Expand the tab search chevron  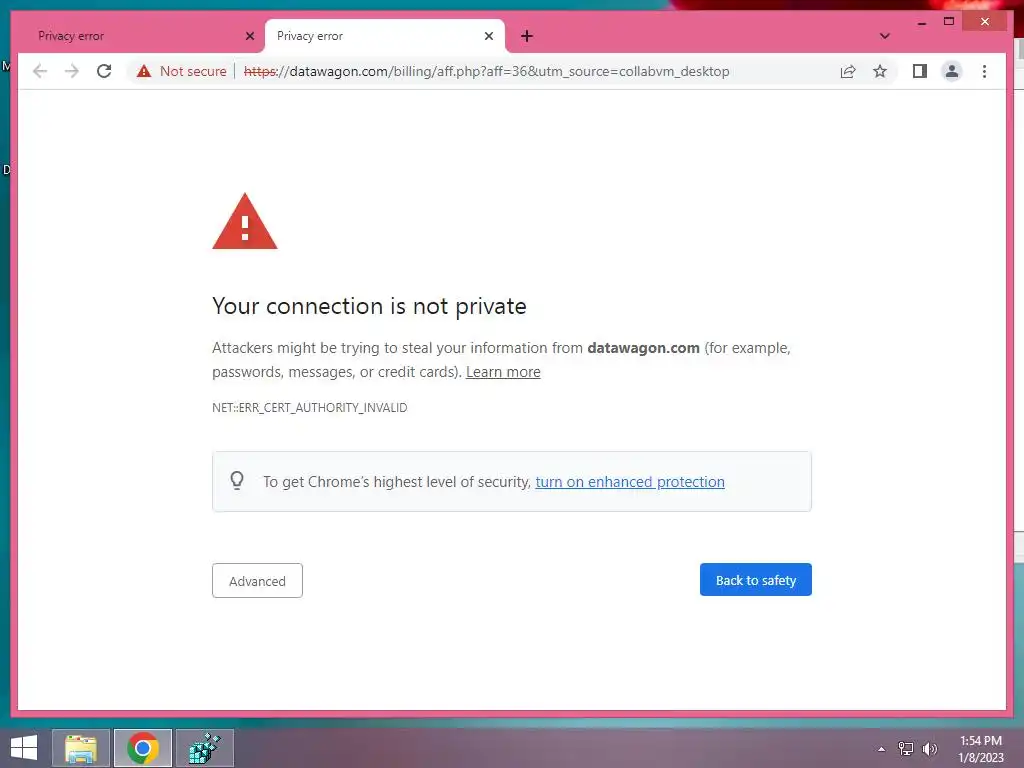click(884, 36)
